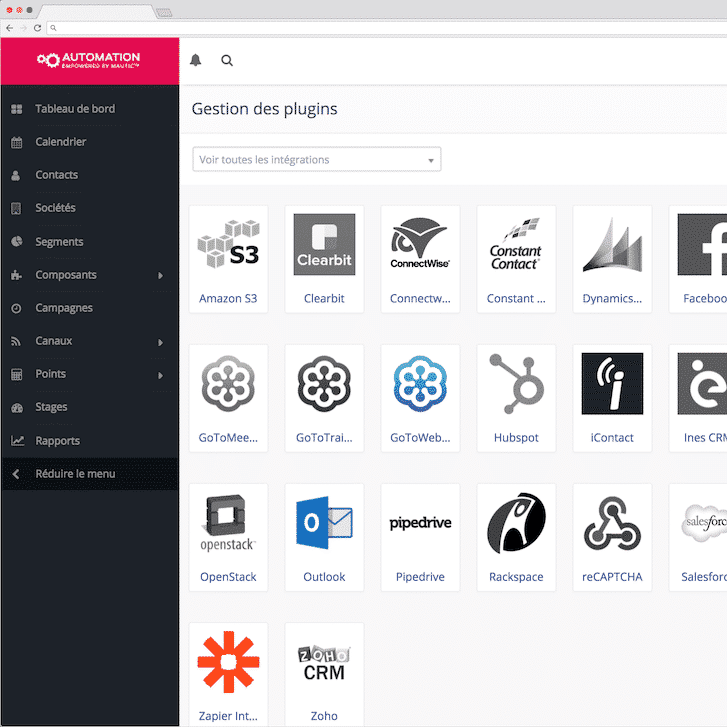The image size is (727, 727).
Task: Click the browser address bar
Action: [380, 27]
